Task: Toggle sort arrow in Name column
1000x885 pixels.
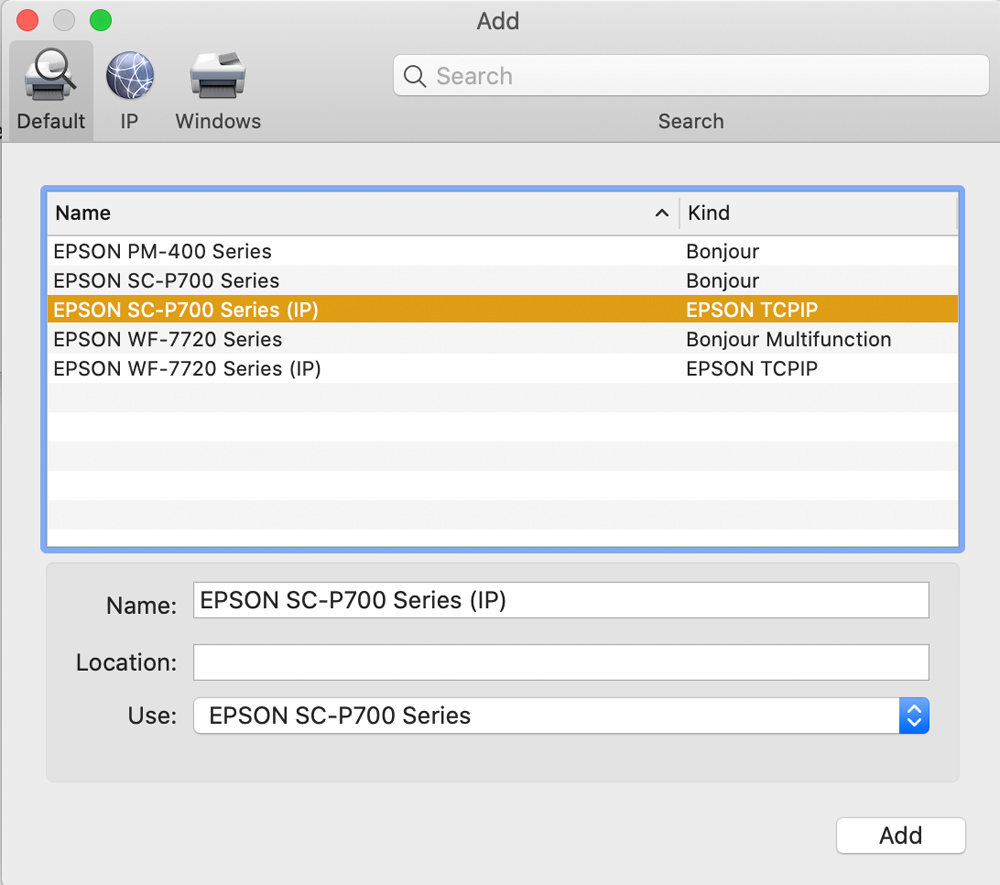Action: [x=661, y=213]
